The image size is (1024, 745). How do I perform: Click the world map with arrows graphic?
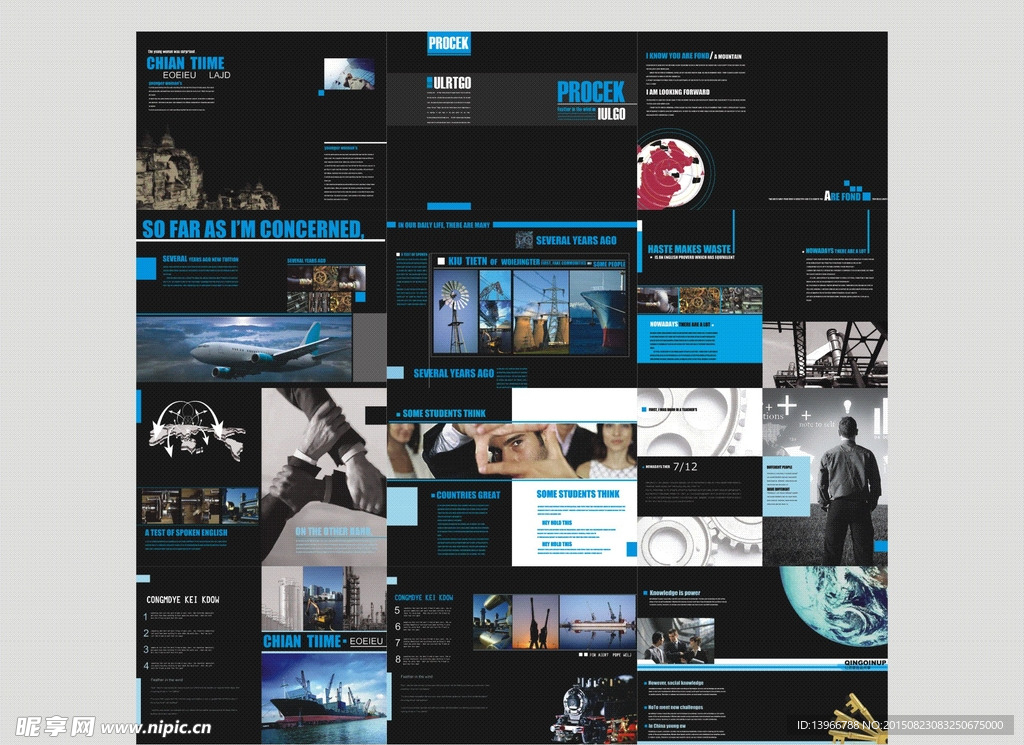(x=196, y=433)
